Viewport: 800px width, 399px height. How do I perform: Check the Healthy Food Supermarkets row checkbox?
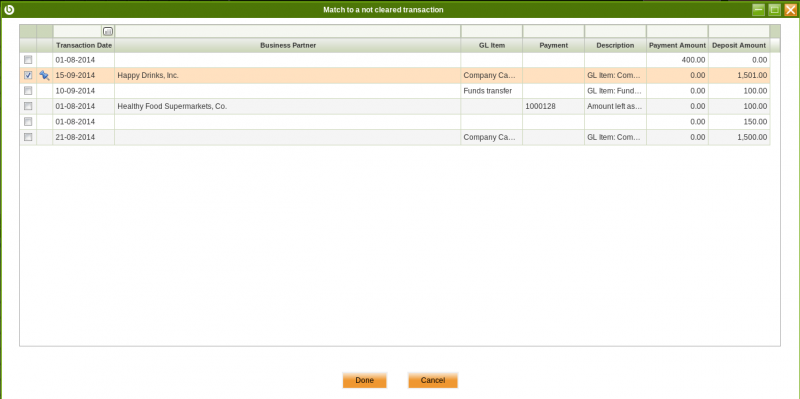coord(28,106)
